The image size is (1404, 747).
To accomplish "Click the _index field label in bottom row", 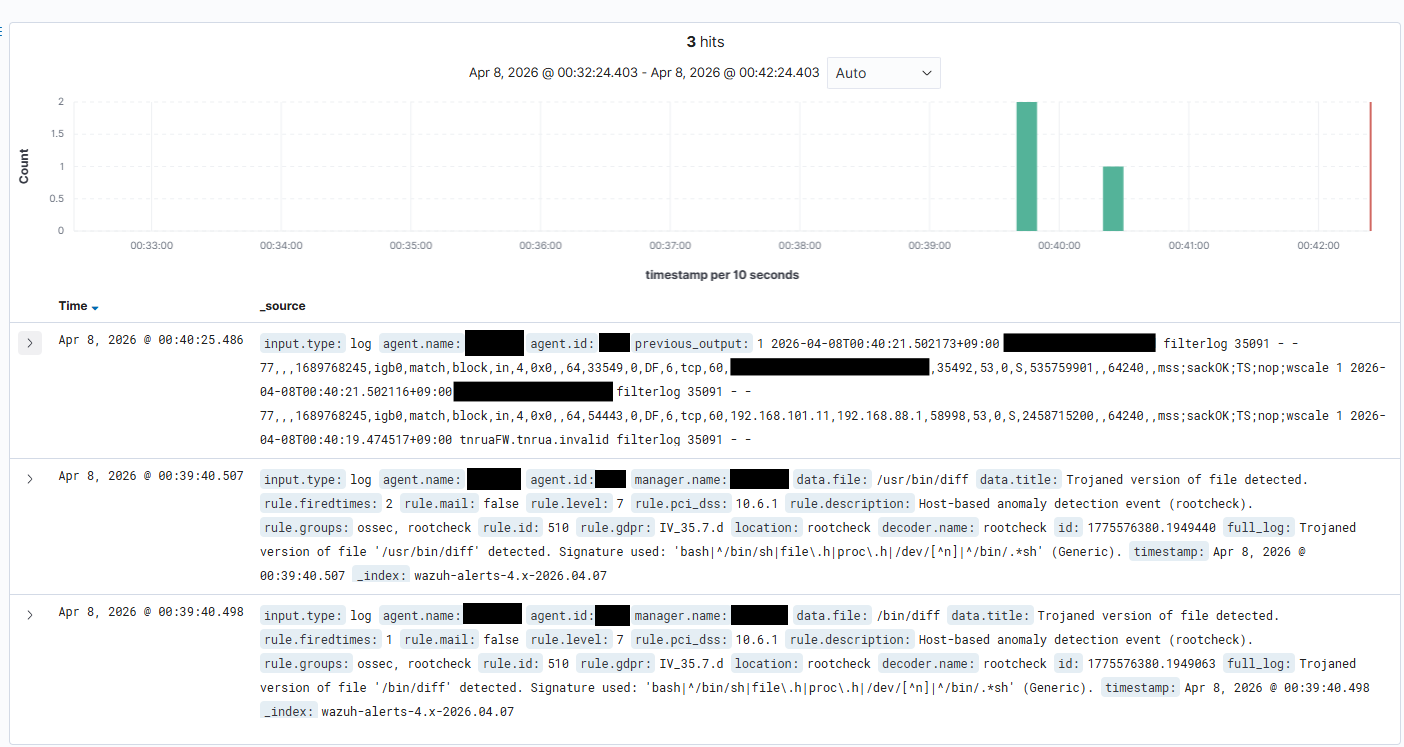I will tap(288, 711).
